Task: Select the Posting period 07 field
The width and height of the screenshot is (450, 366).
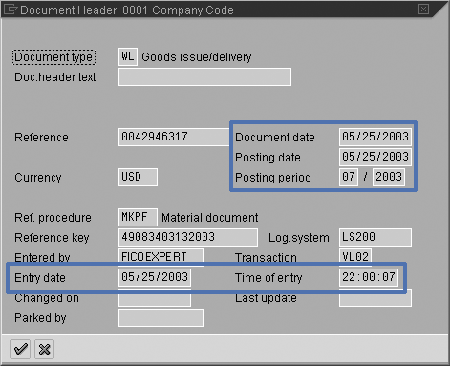Action: [x=348, y=177]
